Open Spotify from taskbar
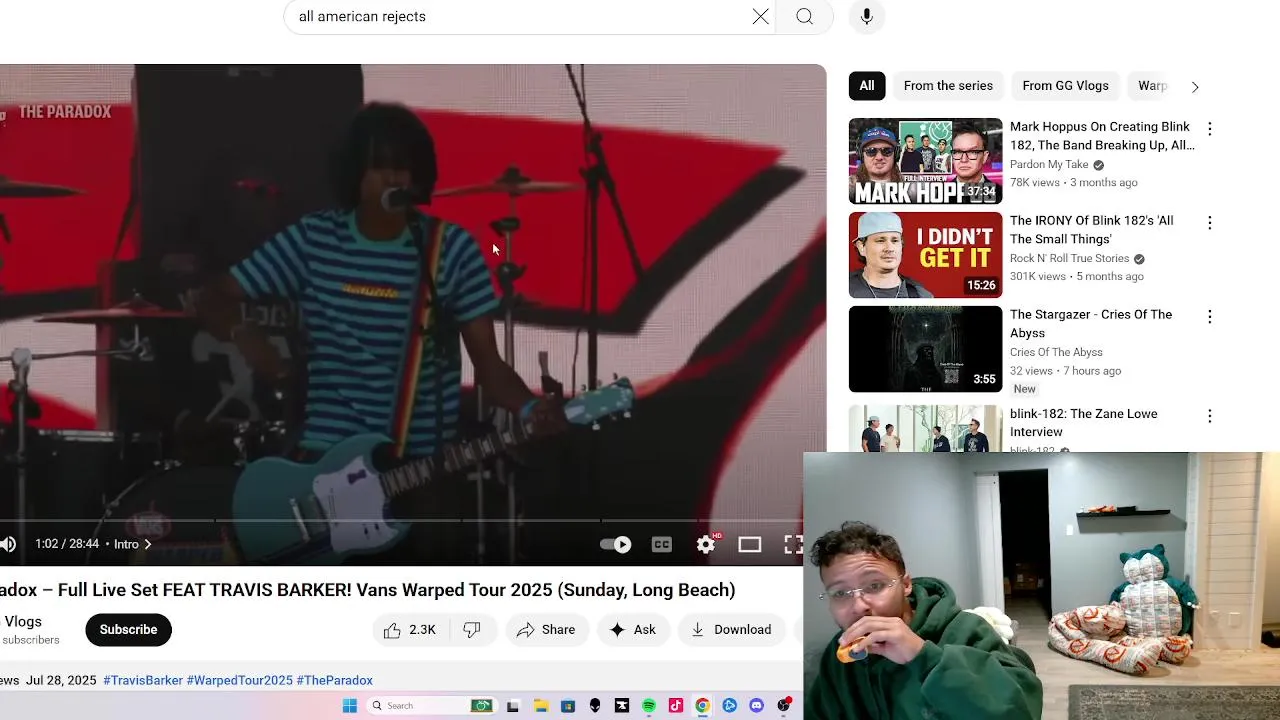The width and height of the screenshot is (1280, 720). (x=649, y=706)
